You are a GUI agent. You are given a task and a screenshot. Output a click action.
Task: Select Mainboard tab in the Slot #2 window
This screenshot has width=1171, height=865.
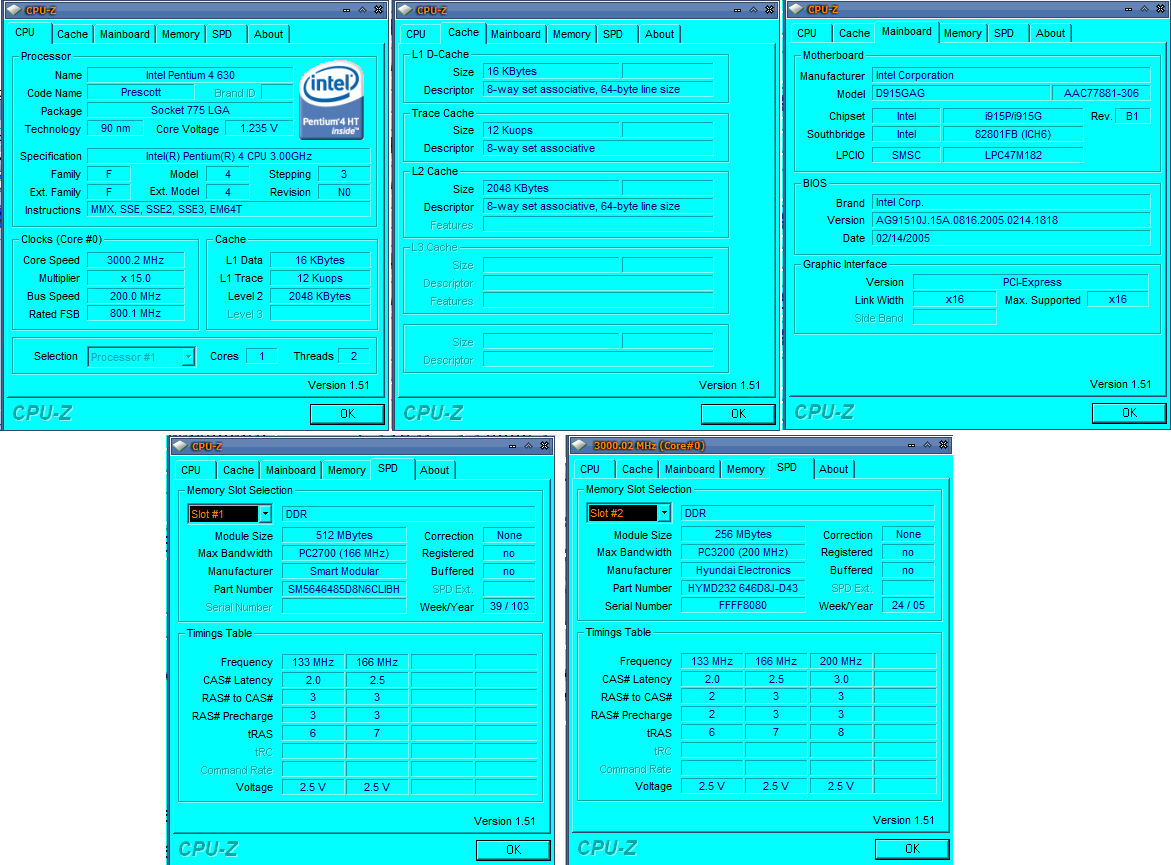(x=689, y=470)
